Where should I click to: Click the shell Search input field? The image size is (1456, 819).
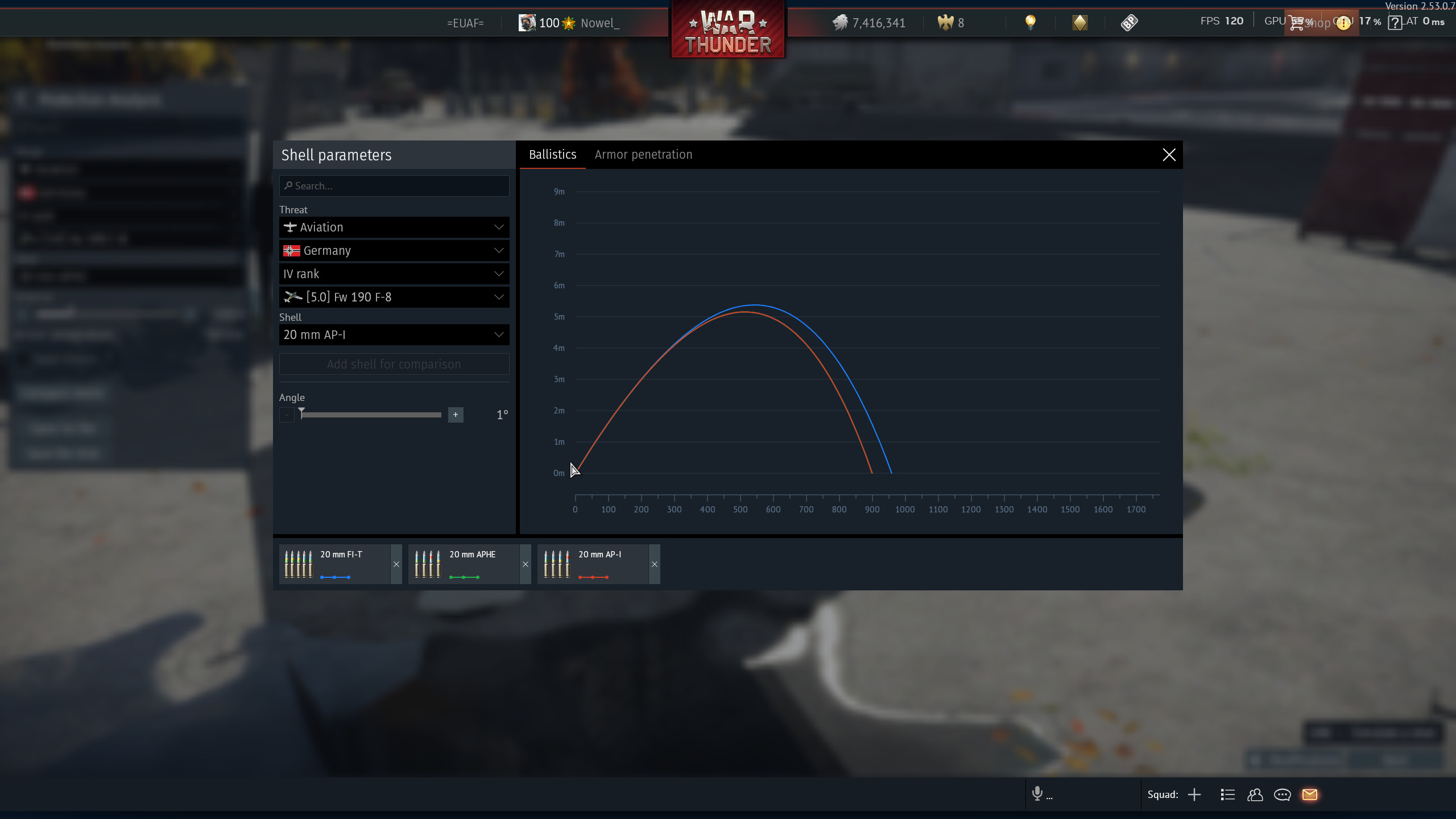[394, 186]
